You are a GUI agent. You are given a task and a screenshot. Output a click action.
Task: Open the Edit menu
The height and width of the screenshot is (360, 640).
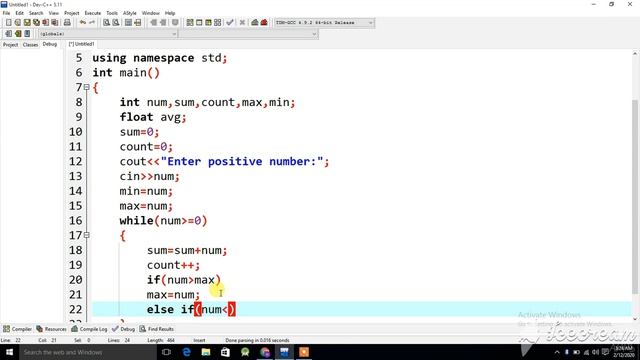pyautogui.click(x=20, y=13)
